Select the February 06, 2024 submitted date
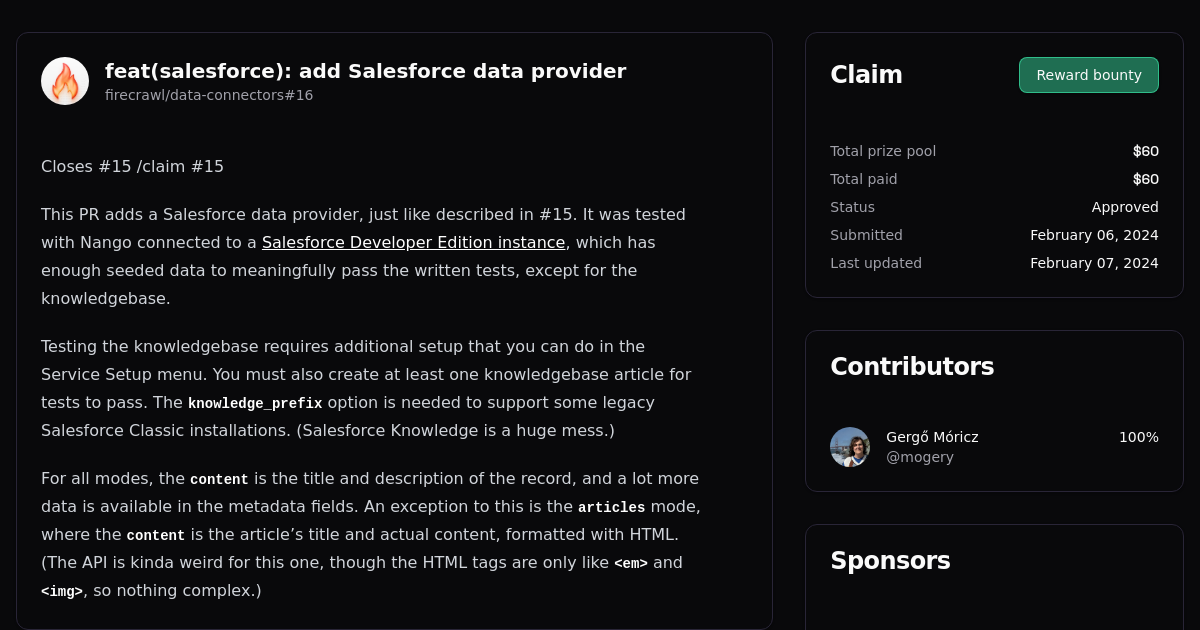 tap(1094, 235)
